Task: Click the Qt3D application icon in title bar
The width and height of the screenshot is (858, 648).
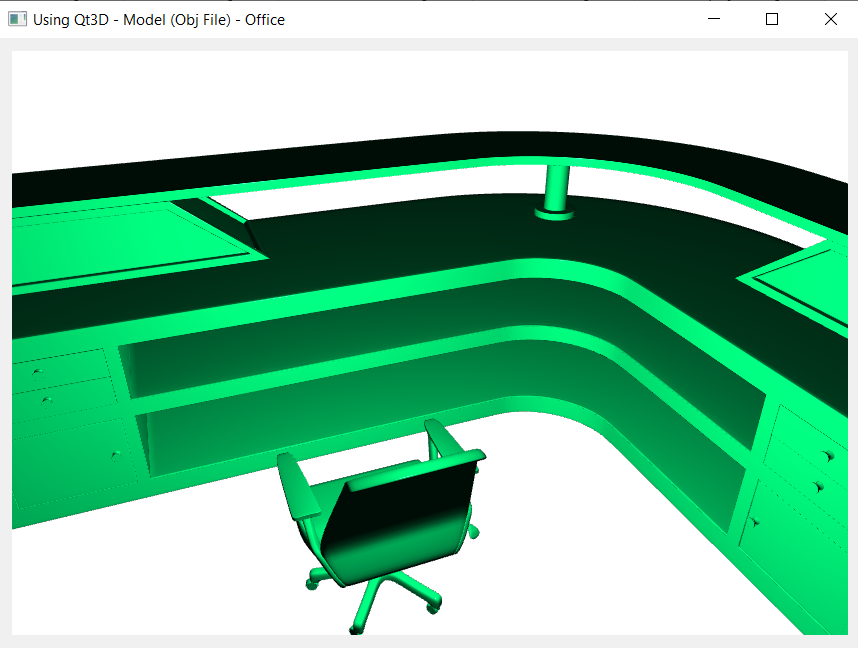Action: pos(16,18)
